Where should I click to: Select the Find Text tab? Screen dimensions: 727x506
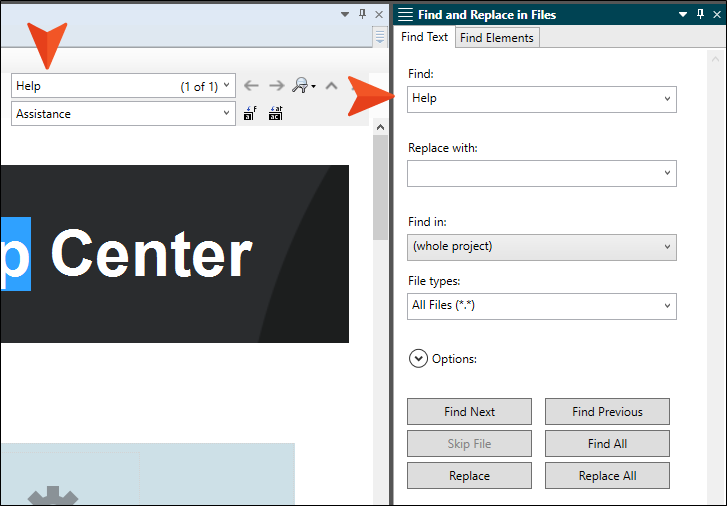pyautogui.click(x=424, y=37)
